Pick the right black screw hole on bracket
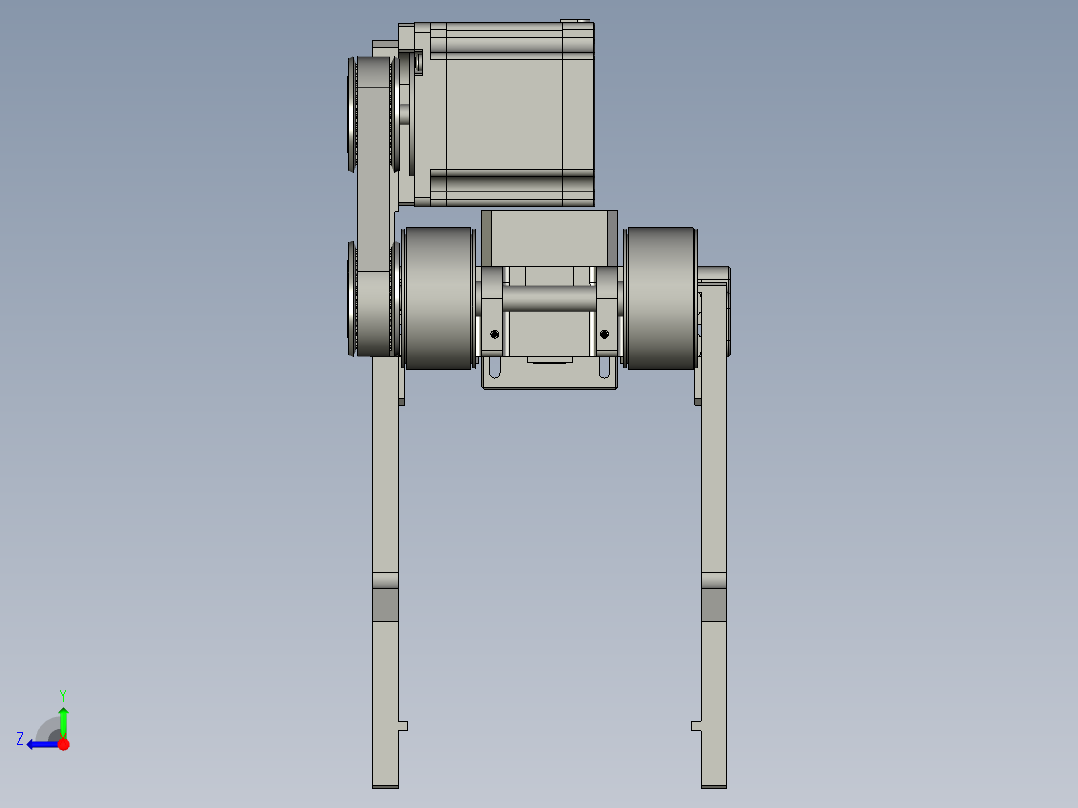The width and height of the screenshot is (1078, 808). 604,334
